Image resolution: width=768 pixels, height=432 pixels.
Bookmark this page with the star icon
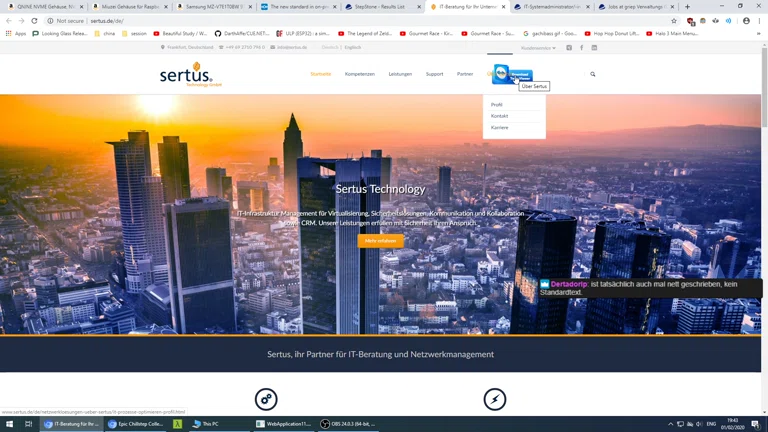[674, 21]
